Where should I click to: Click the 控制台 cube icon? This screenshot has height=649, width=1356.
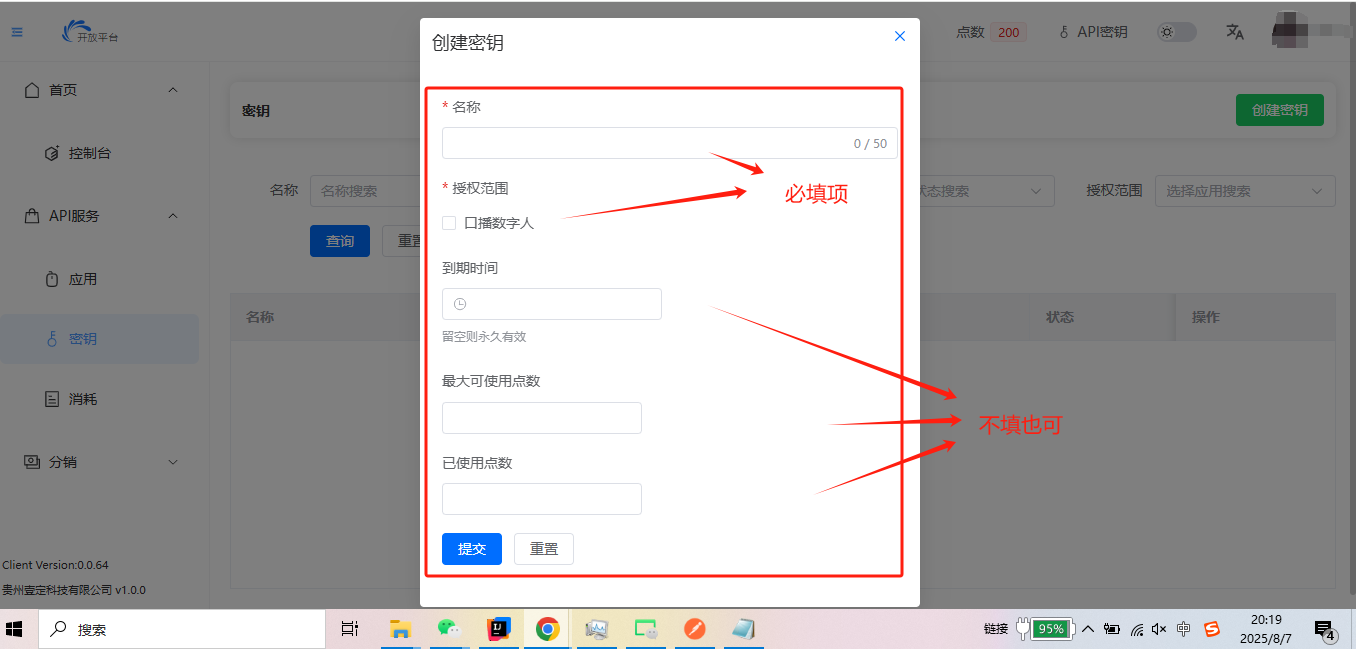53,153
